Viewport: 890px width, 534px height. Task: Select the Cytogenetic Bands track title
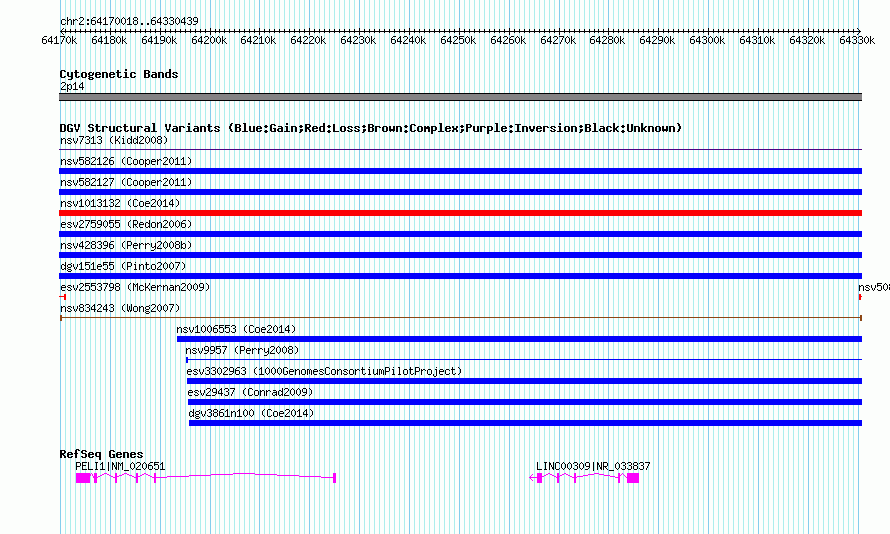pos(119,74)
